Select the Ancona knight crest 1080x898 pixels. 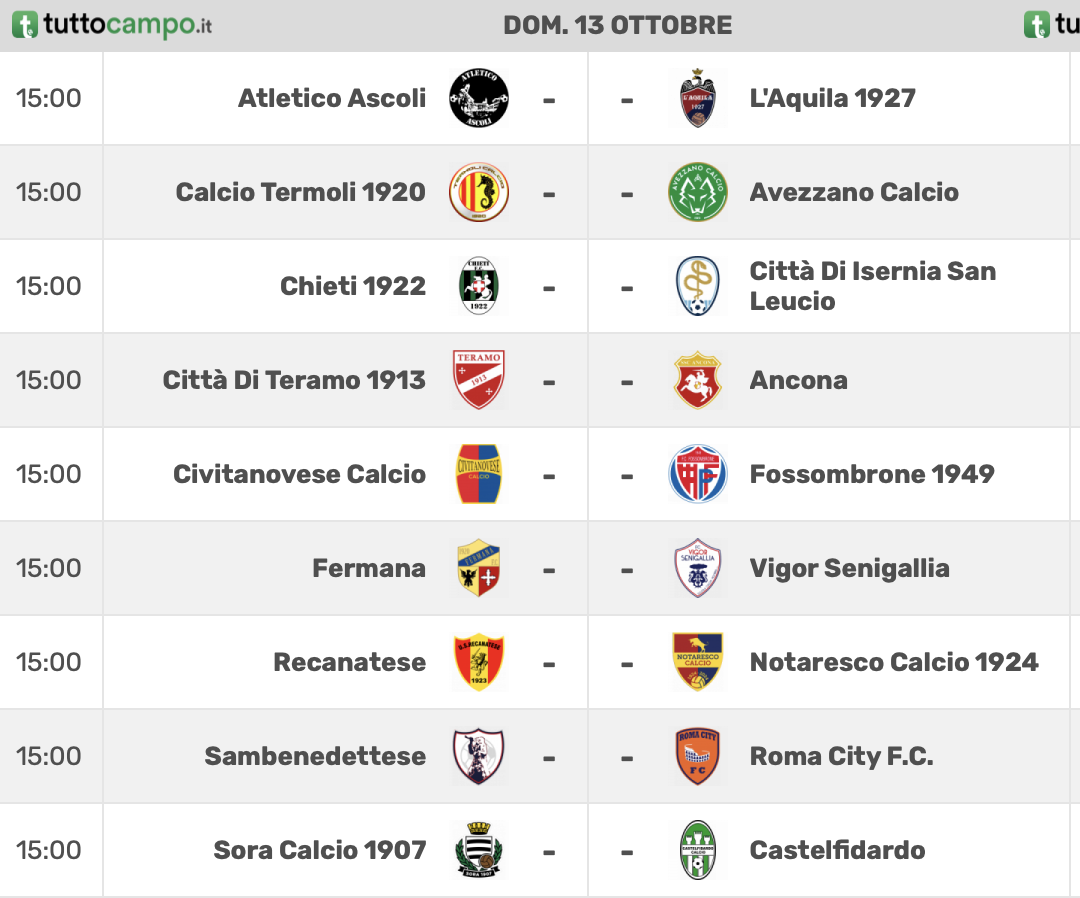pos(698,379)
